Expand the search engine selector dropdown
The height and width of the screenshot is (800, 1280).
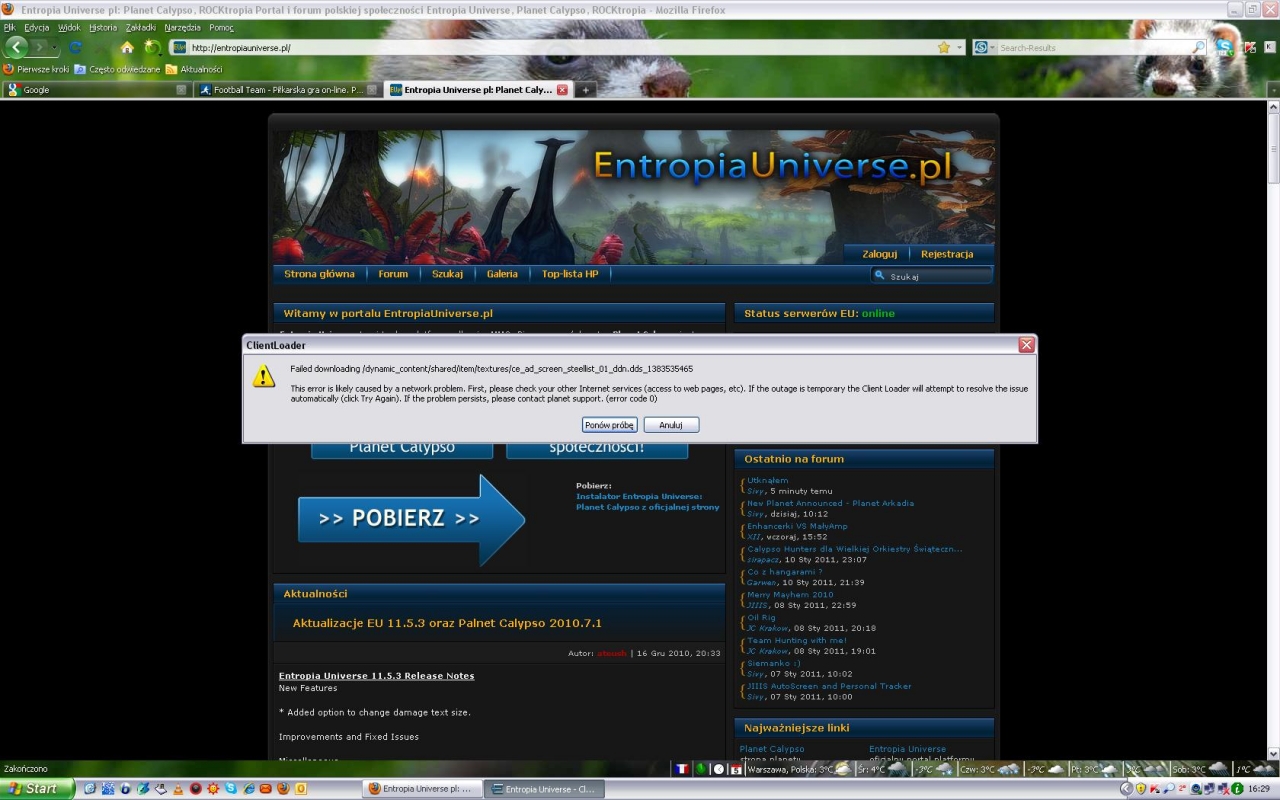(993, 47)
